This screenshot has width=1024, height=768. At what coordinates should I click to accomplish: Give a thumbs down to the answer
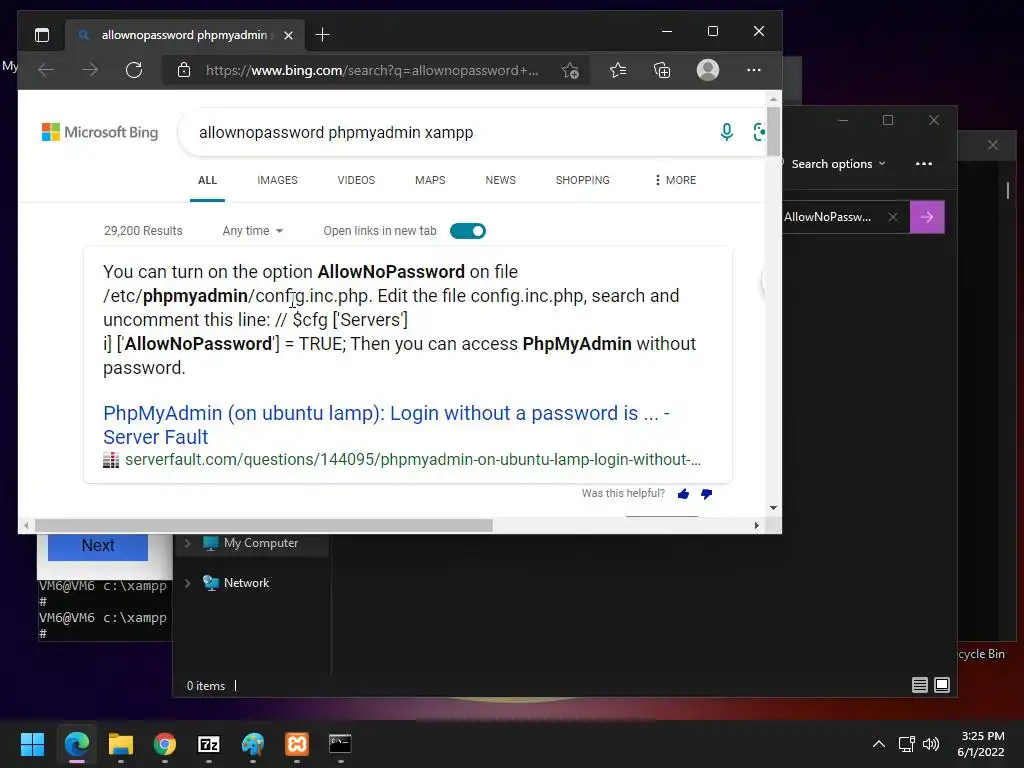click(x=706, y=494)
